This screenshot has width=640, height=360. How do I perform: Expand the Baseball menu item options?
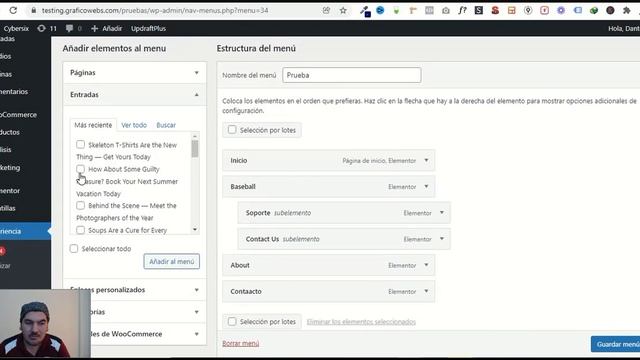(x=426, y=187)
